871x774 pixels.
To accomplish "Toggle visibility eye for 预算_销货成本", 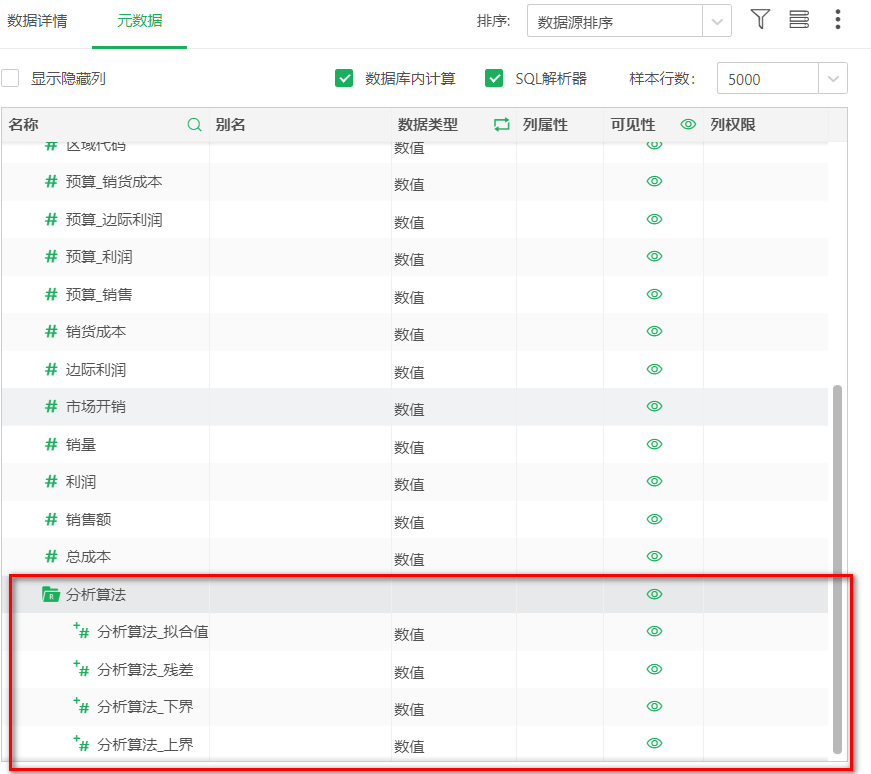I will pyautogui.click(x=654, y=181).
